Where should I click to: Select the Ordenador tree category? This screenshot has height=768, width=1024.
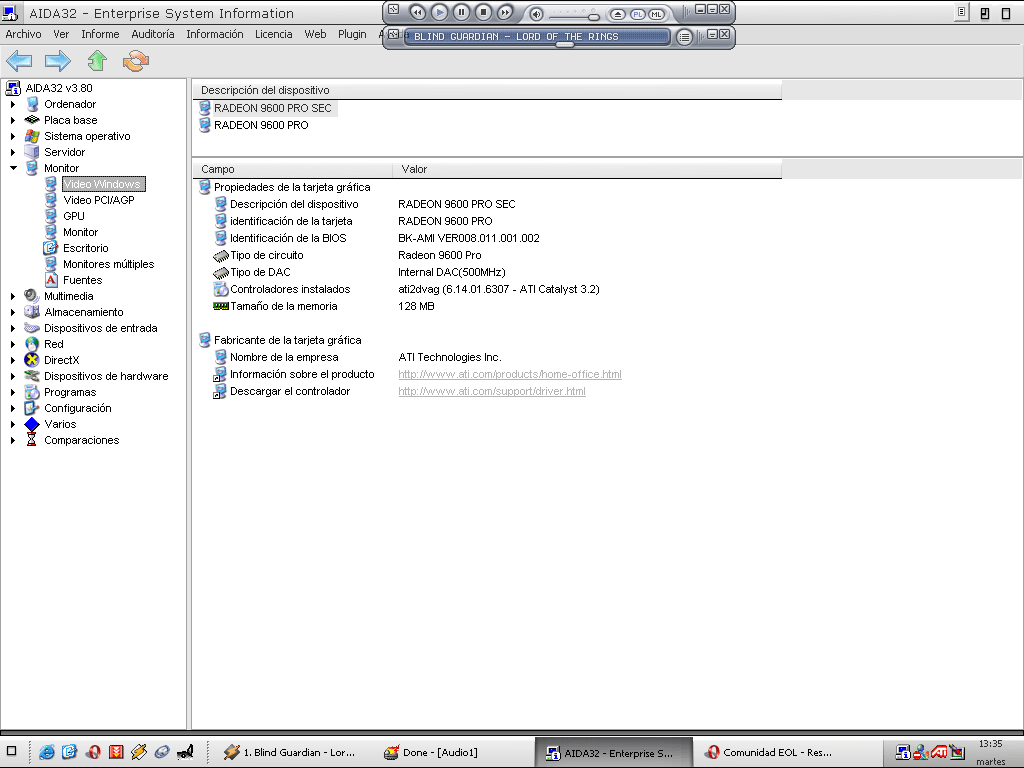point(70,104)
